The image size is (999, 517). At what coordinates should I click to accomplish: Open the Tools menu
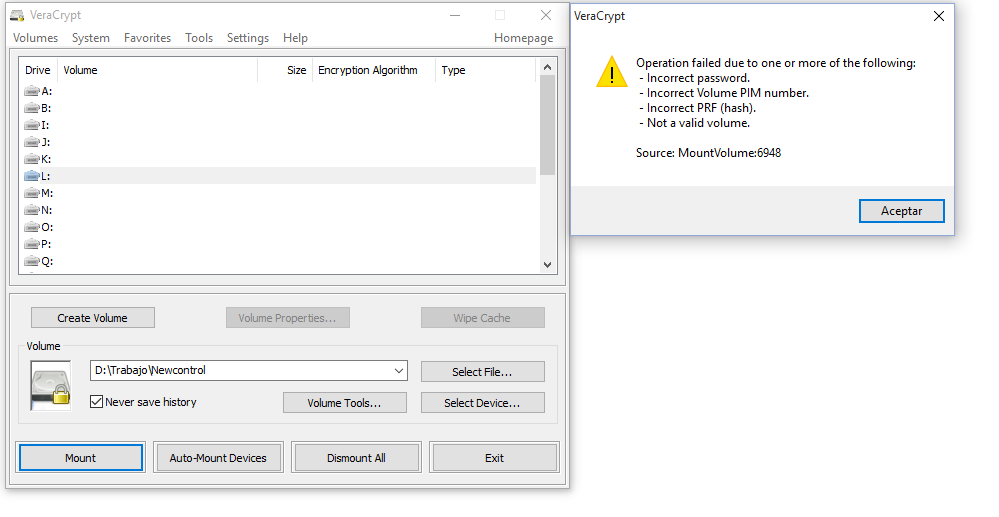[x=199, y=38]
